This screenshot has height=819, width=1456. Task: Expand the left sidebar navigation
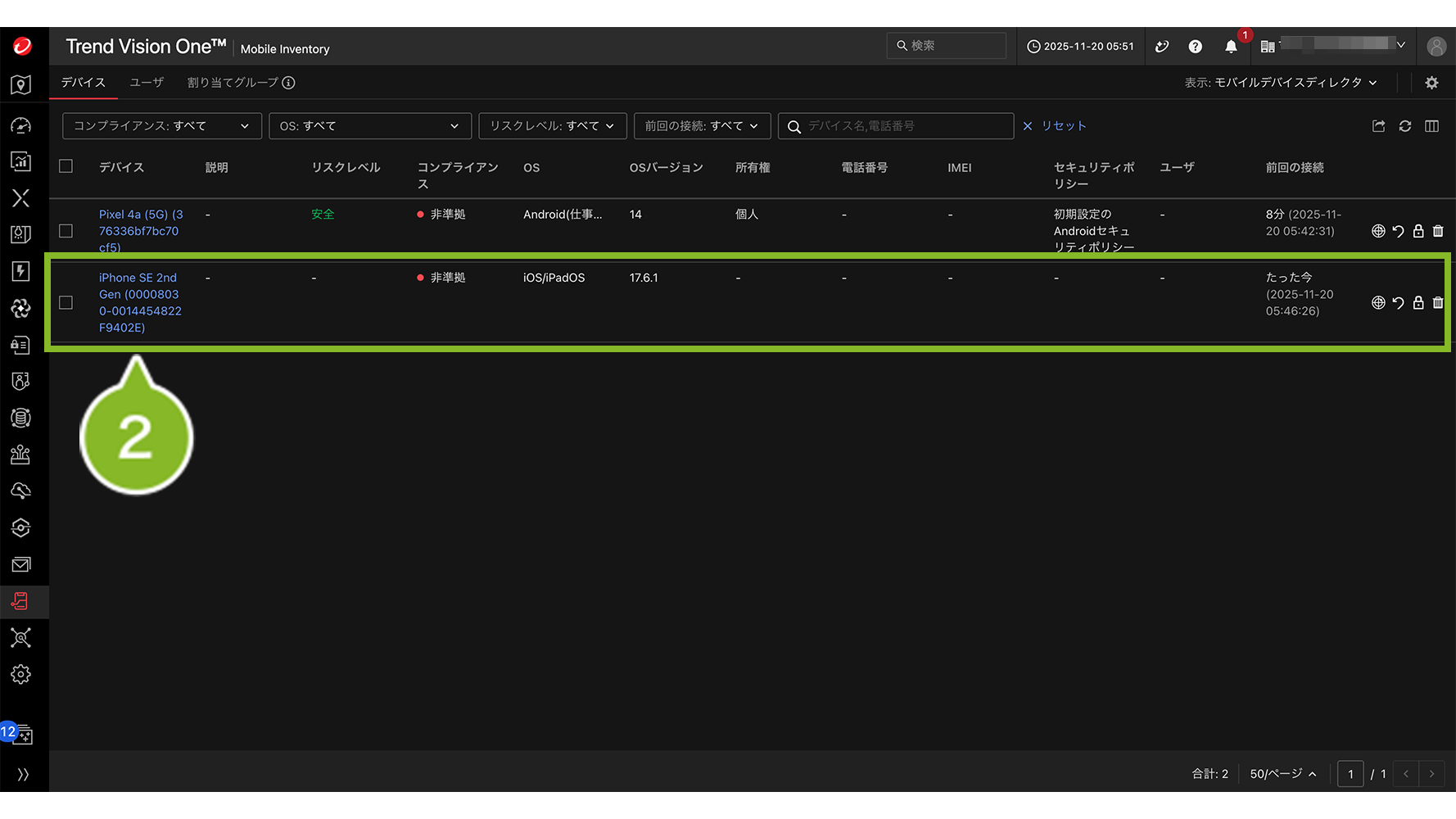(x=23, y=774)
